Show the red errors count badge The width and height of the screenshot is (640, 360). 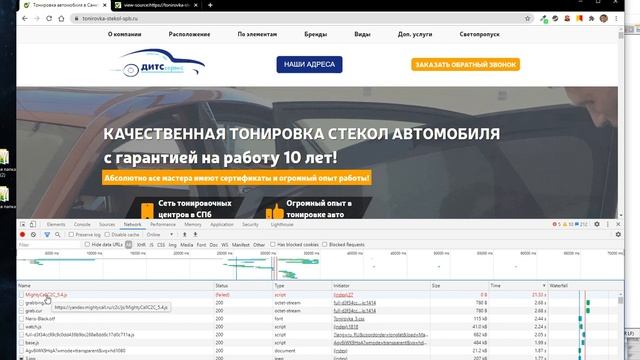point(557,224)
